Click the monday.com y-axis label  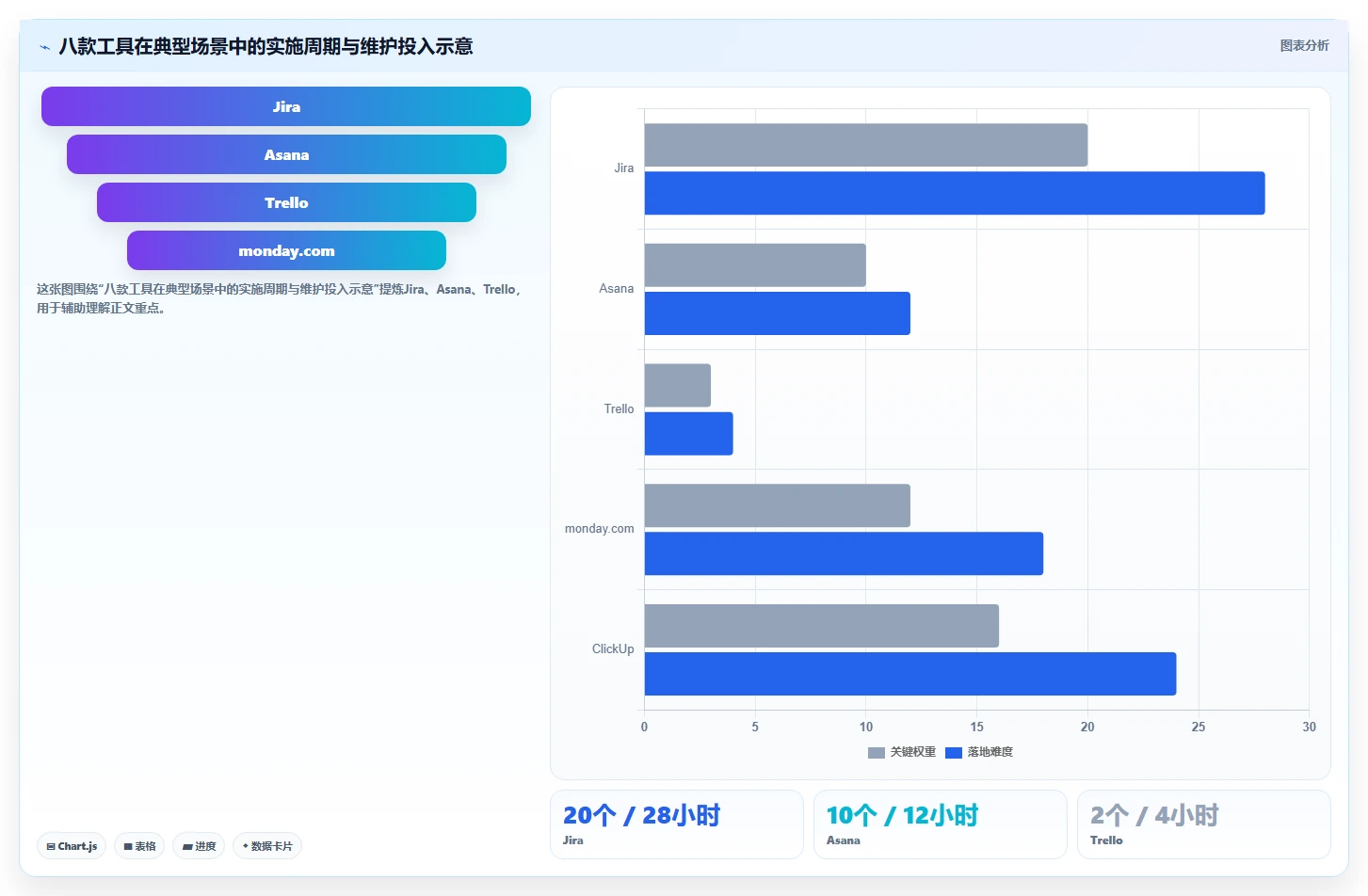pos(599,529)
